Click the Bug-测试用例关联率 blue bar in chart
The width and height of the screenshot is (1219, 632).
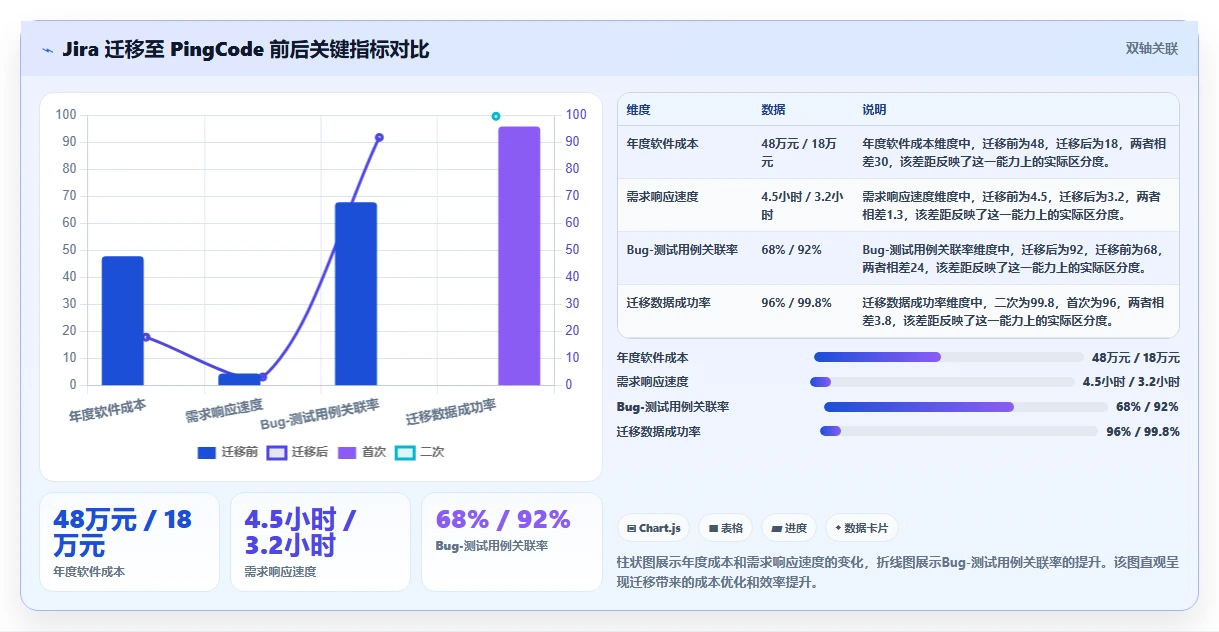(356, 294)
